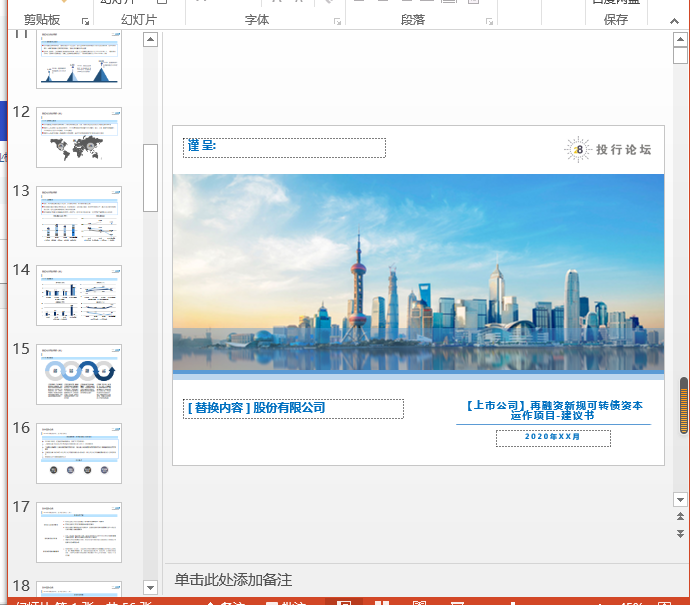Screen dimensions: 690x605
Task: Select slide 15 thumbnail with circular arrows
Action: click(x=79, y=374)
